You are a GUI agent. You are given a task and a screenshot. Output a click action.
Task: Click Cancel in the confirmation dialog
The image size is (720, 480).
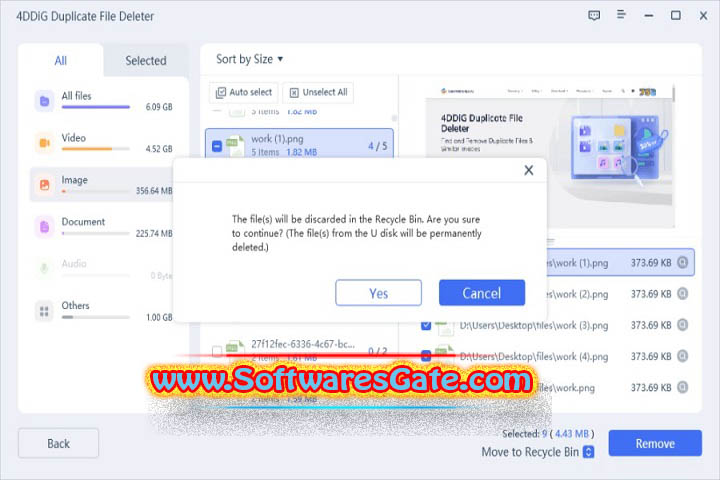(x=482, y=293)
